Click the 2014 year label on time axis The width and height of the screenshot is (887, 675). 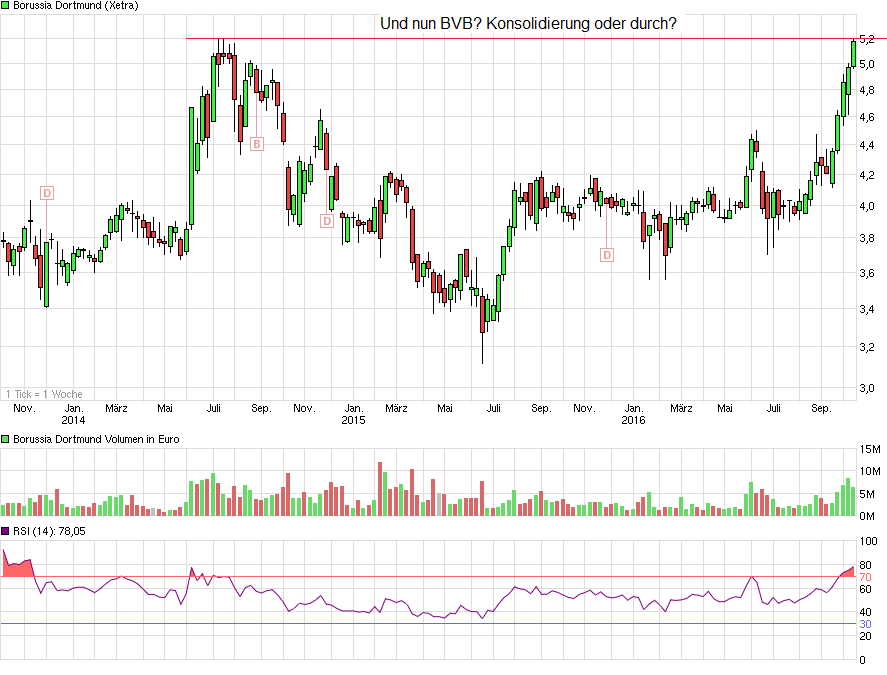click(74, 420)
